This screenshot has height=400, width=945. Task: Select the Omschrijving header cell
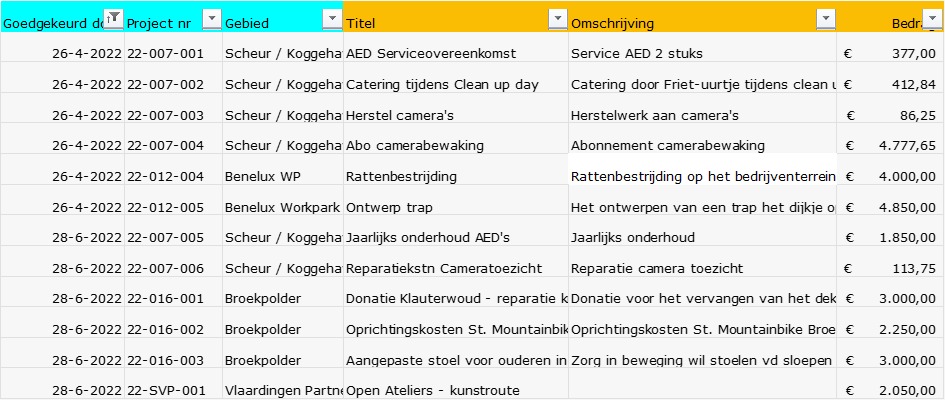(x=702, y=16)
